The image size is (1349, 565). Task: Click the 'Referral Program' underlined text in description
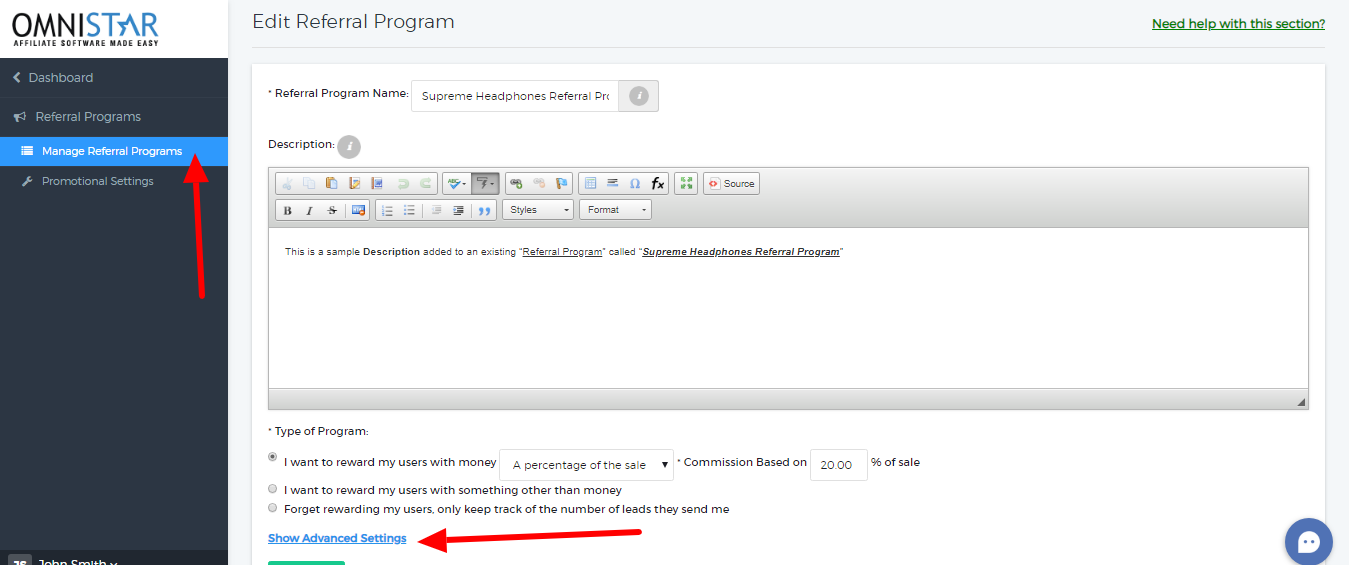tap(563, 252)
